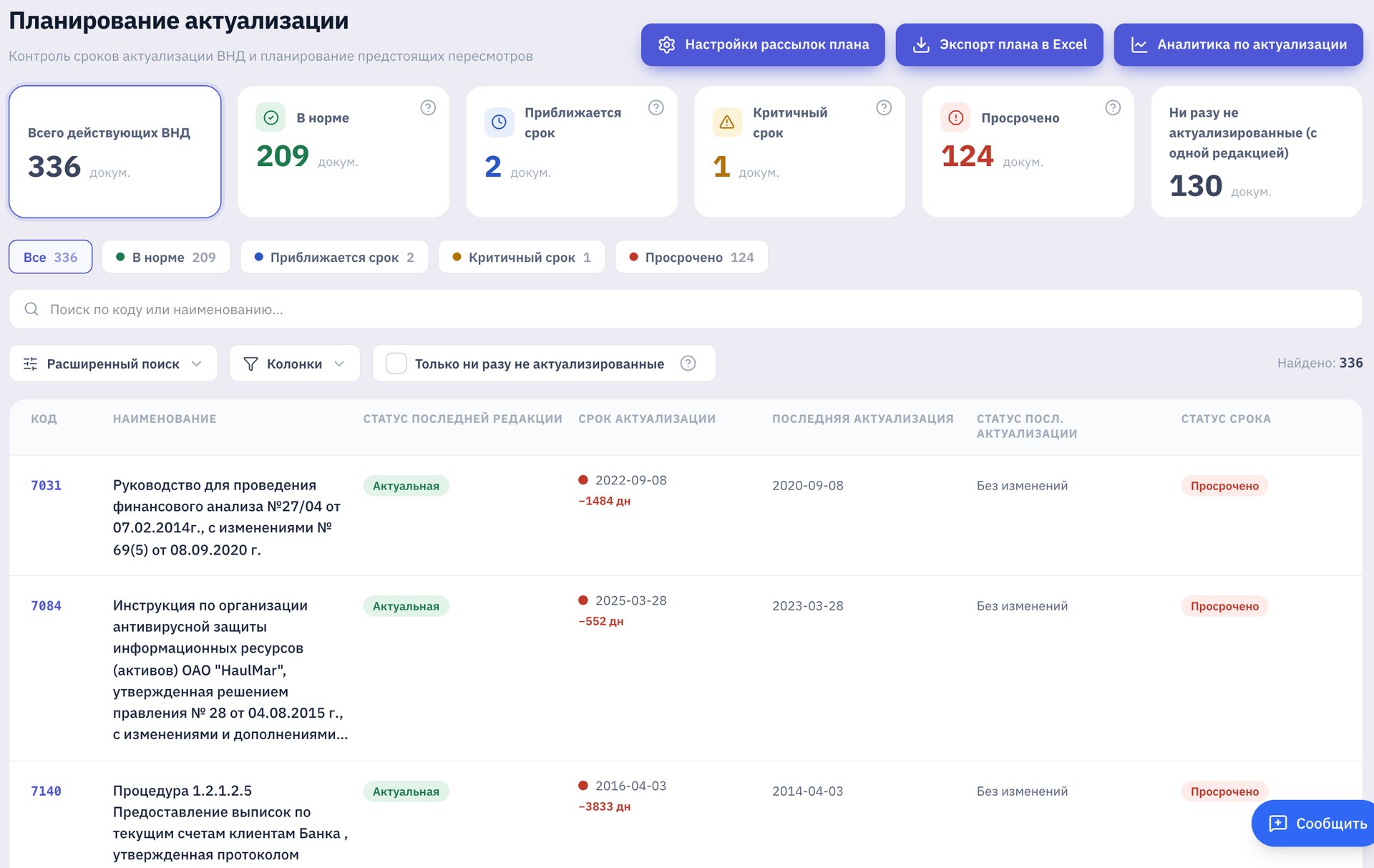Click the СТАТУС СРОКА column header

click(1226, 419)
